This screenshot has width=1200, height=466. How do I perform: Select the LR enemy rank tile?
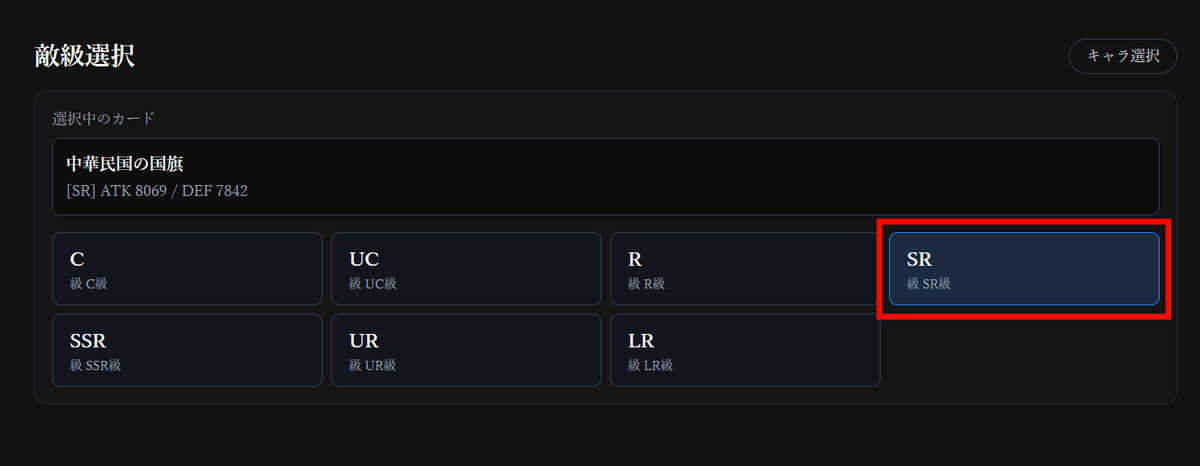tap(745, 350)
